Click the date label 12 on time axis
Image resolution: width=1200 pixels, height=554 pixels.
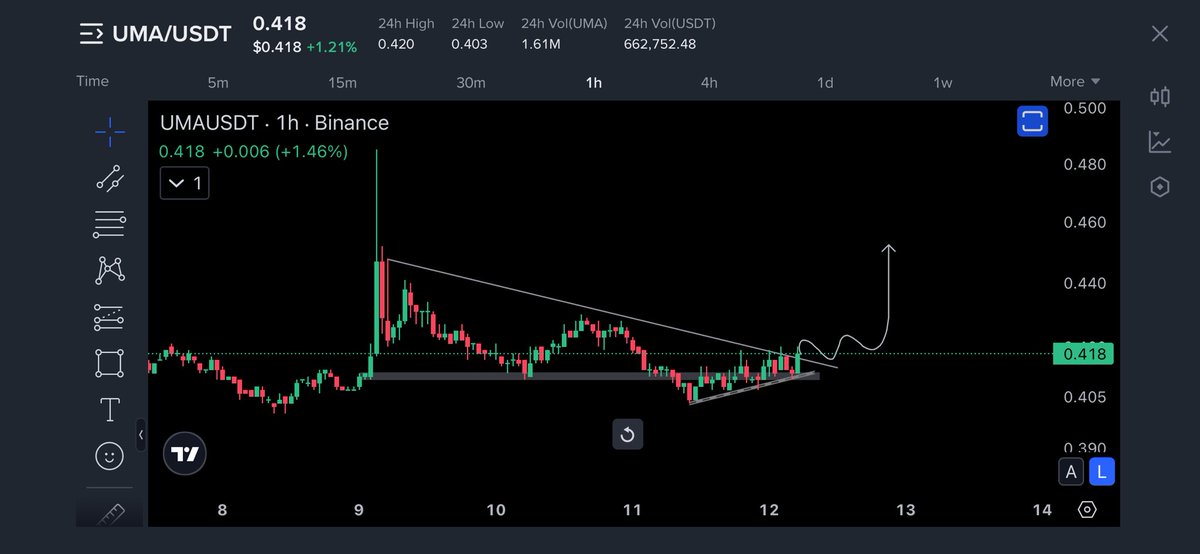tap(768, 510)
